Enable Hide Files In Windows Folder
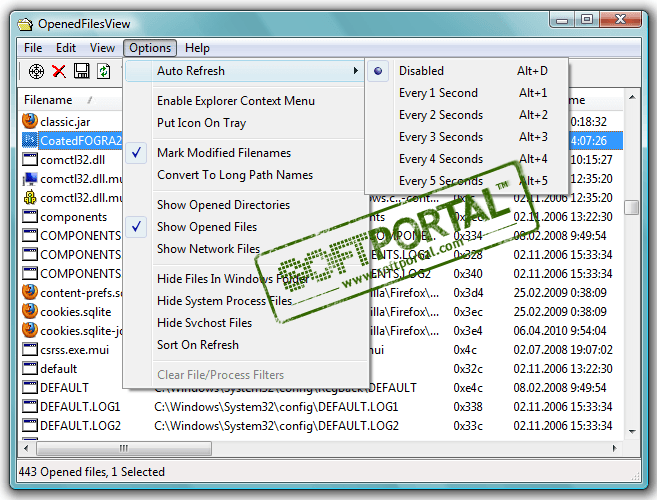This screenshot has width=657, height=500. [247, 279]
